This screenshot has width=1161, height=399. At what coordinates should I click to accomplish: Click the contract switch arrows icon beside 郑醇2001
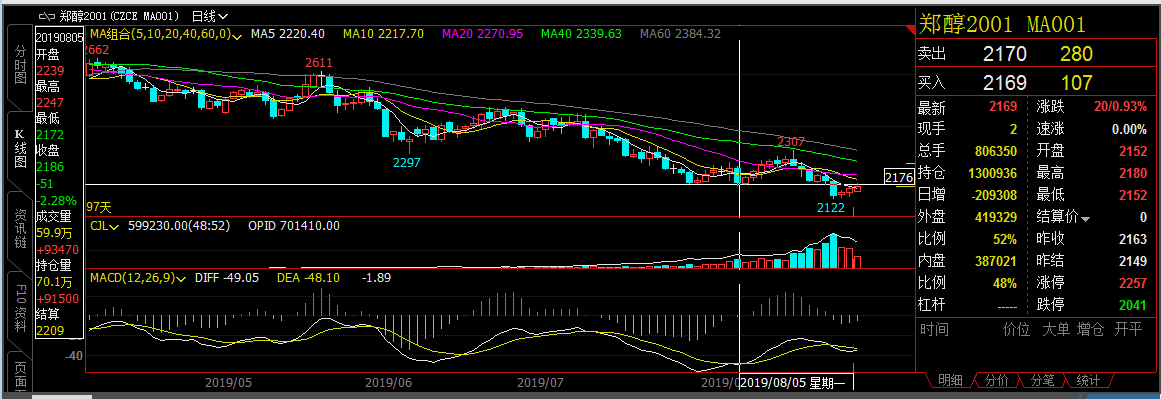(47, 15)
